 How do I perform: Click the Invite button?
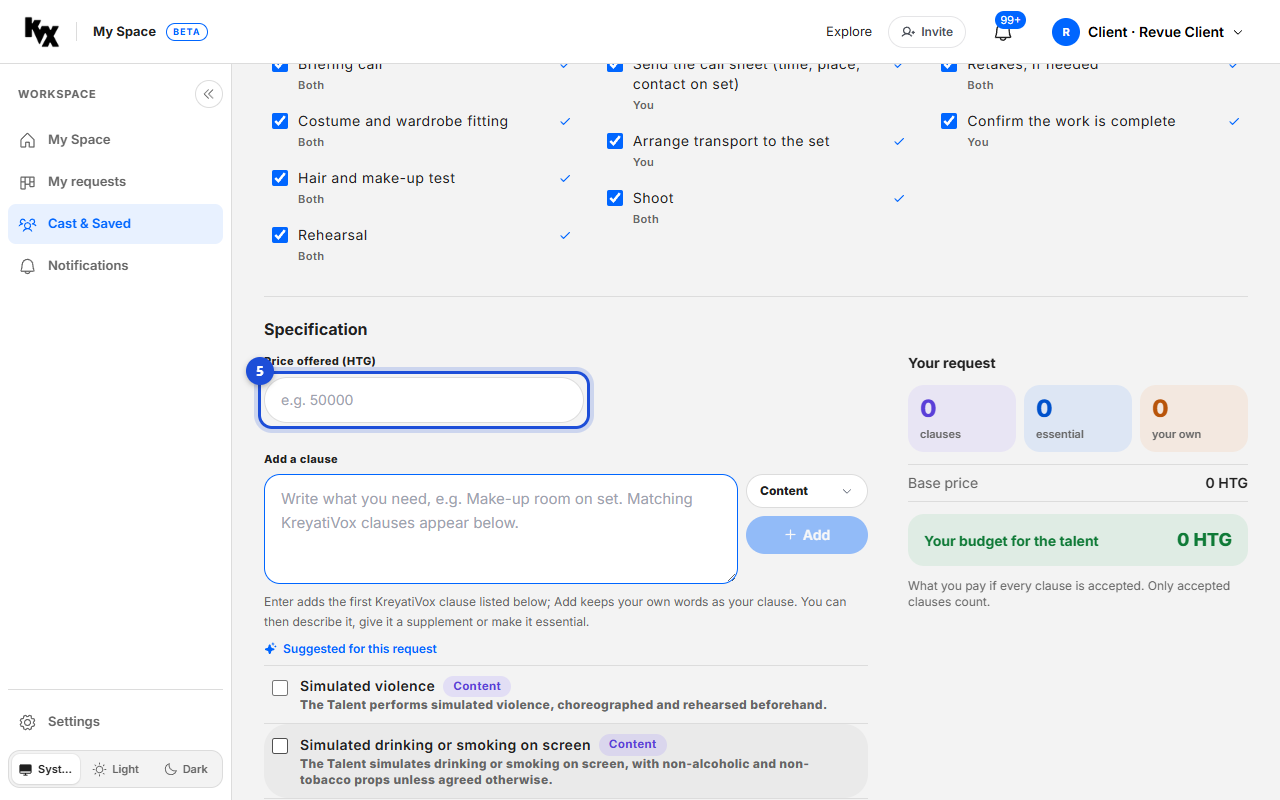point(927,32)
